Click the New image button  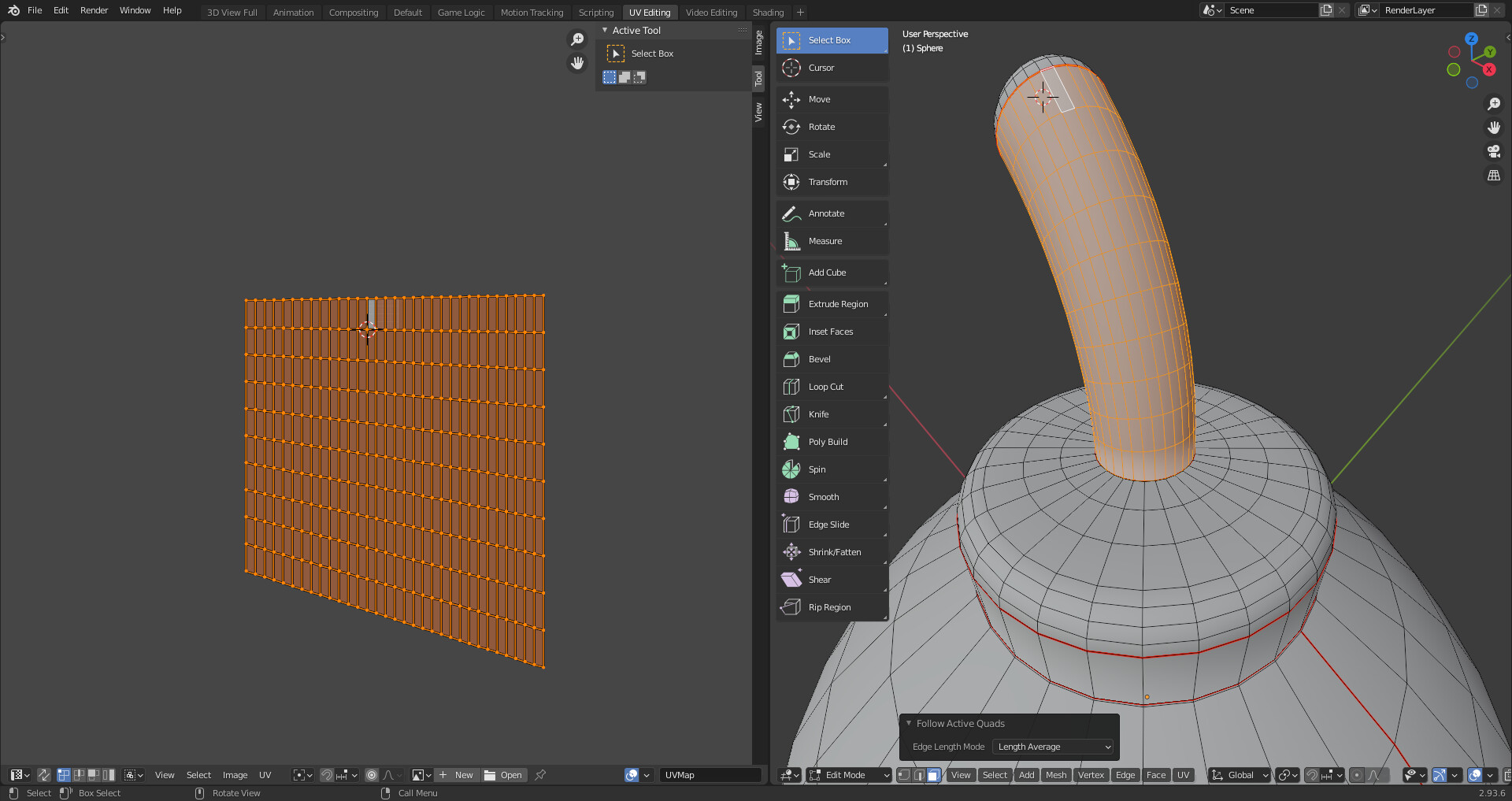coord(456,775)
